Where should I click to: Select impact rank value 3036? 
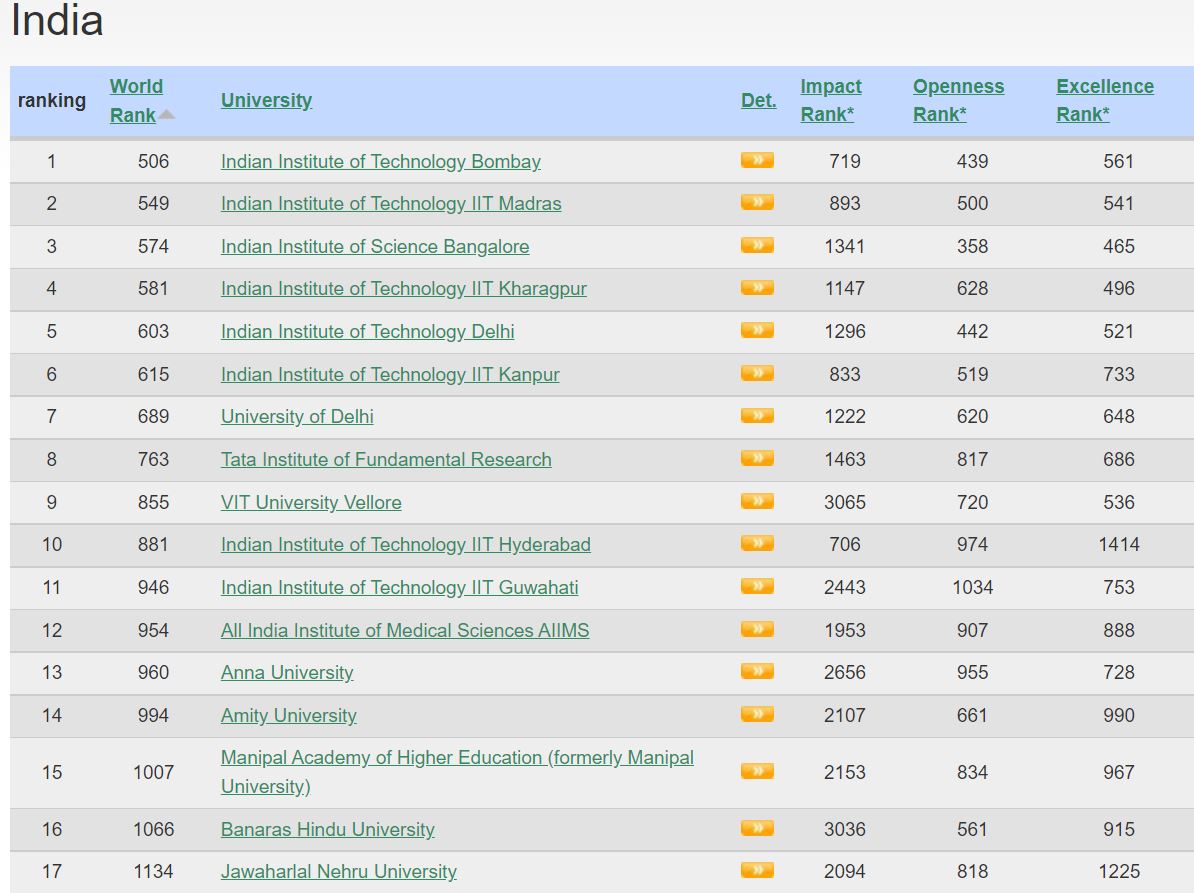pyautogui.click(x=844, y=829)
